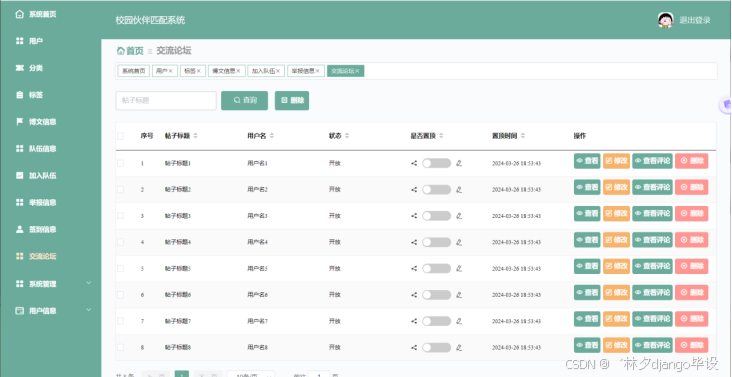
Task: Check the checkbox for row 帖子标题4
Action: pos(120,242)
